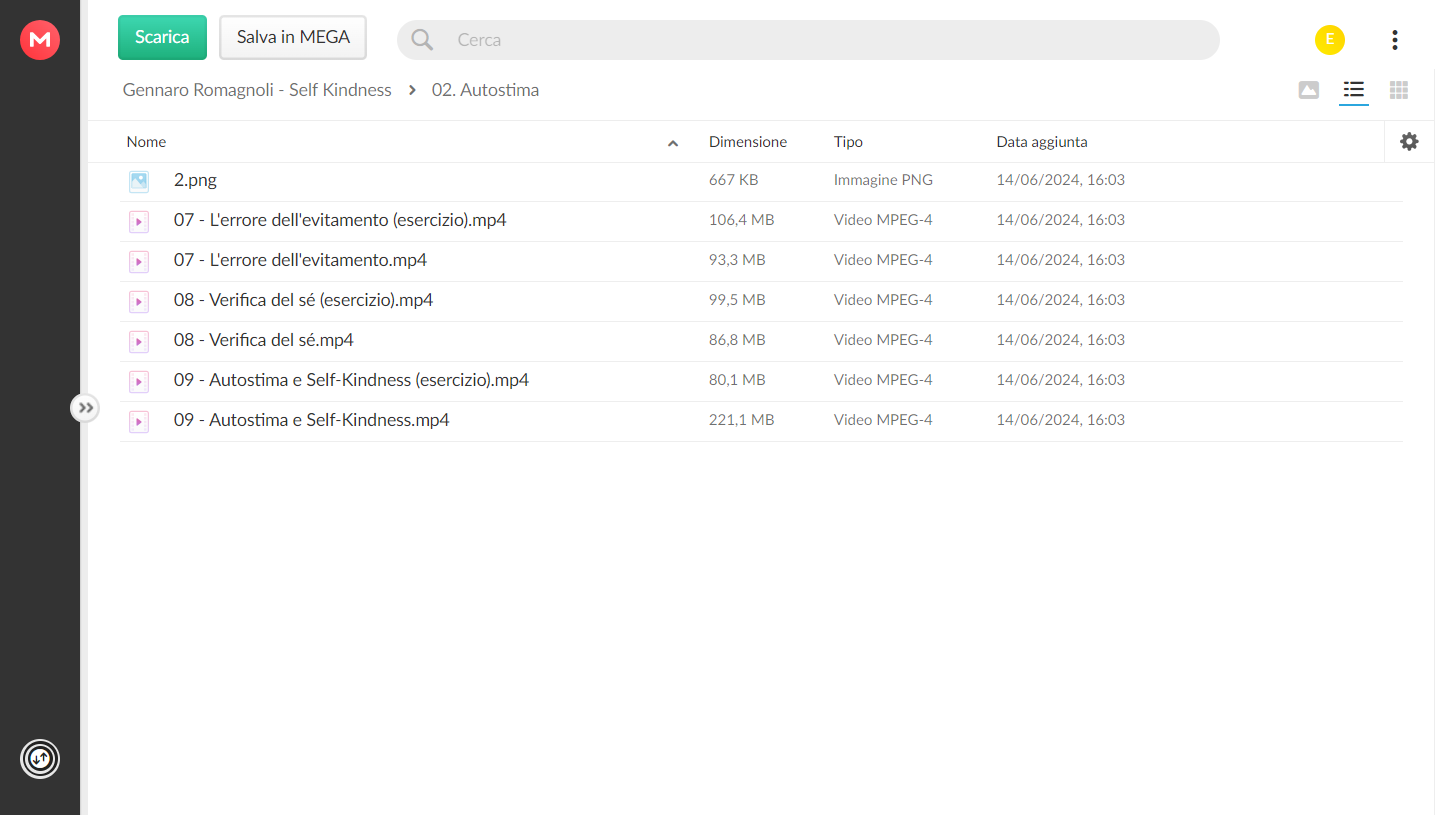Open the column settings gear icon
The height and width of the screenshot is (815, 1435).
1409,142
